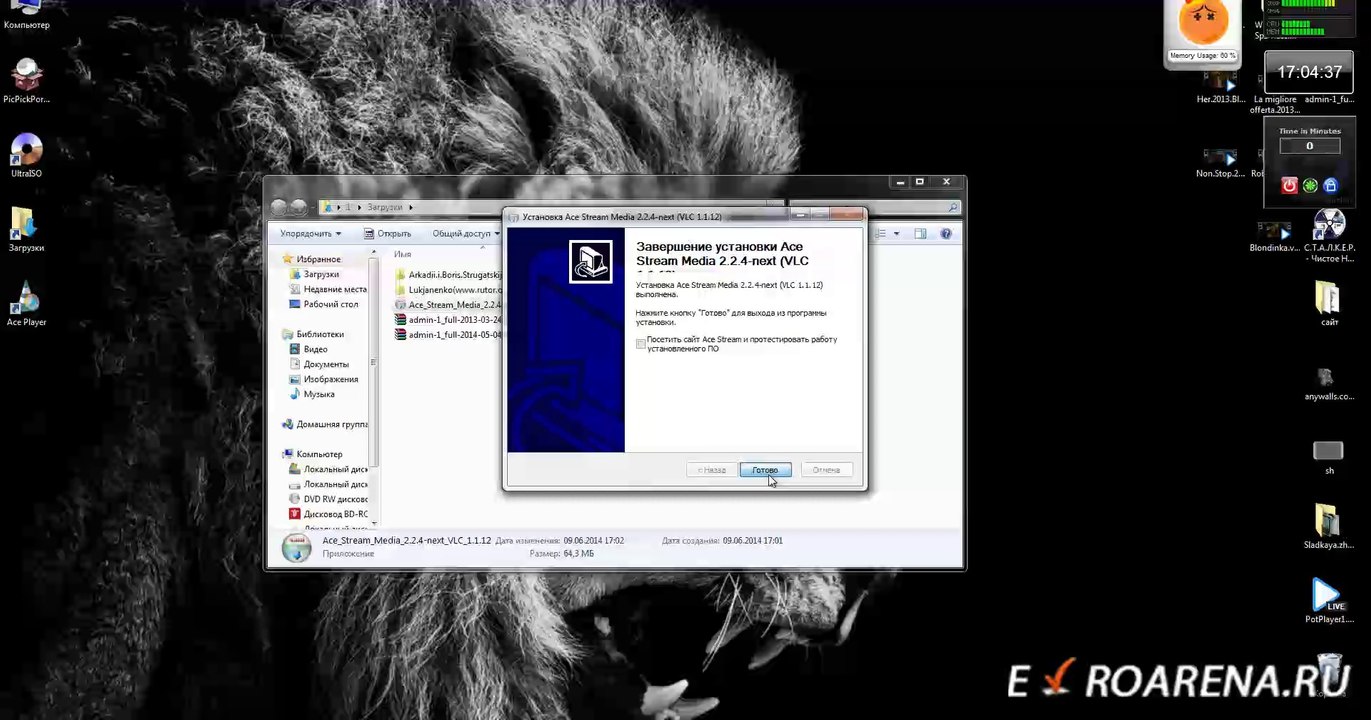Open anywalls.co desktop icon
1371x720 pixels.
click(1328, 384)
